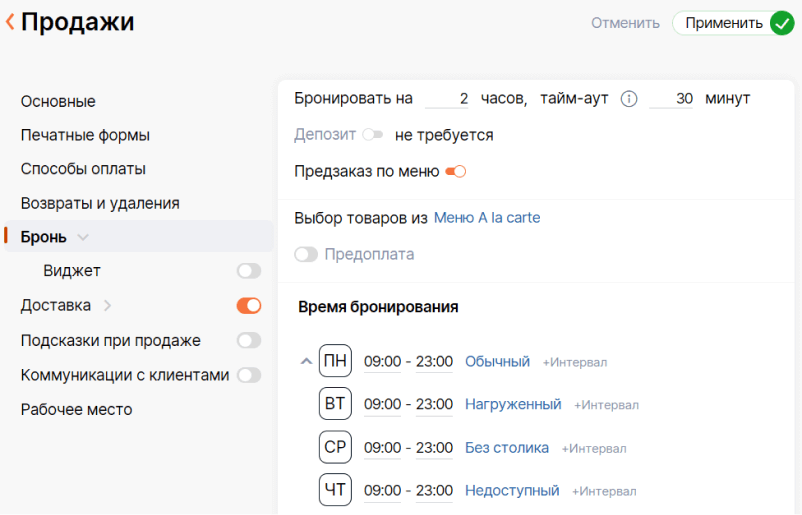This screenshot has height=515, width=802.
Task: Select the ПН day badge
Action: [x=335, y=361]
